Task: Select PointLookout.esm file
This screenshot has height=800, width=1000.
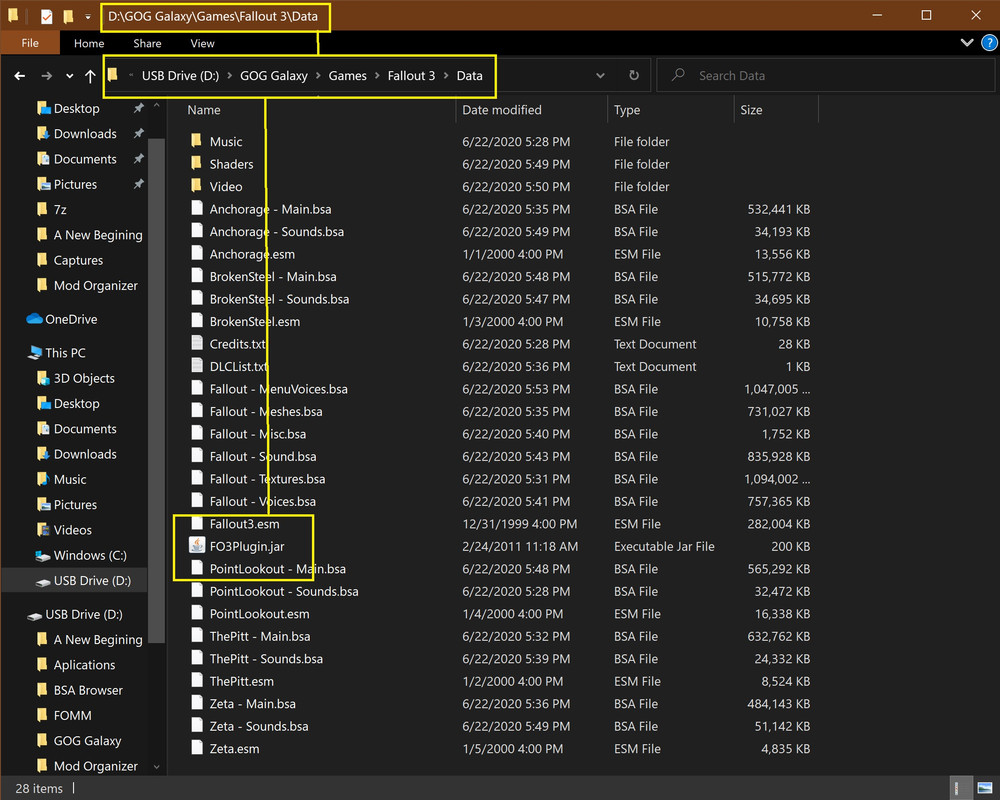Action: tap(259, 614)
